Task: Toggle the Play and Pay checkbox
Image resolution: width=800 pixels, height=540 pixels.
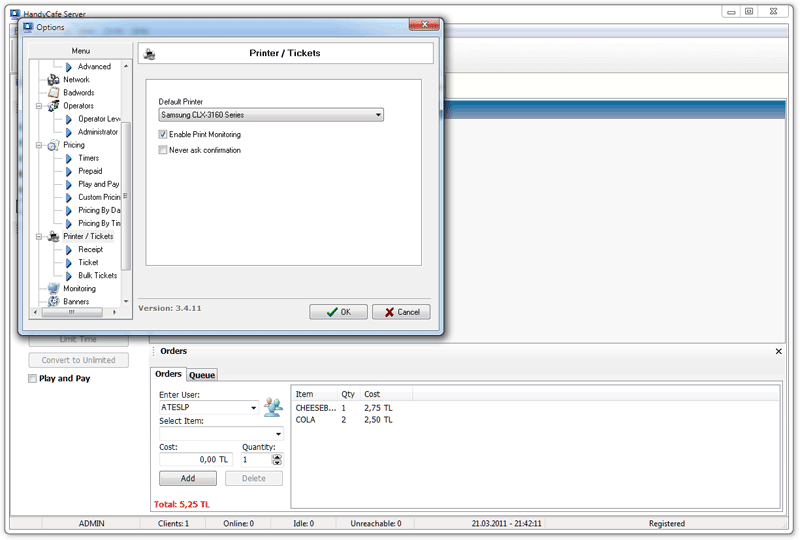Action: (33, 379)
